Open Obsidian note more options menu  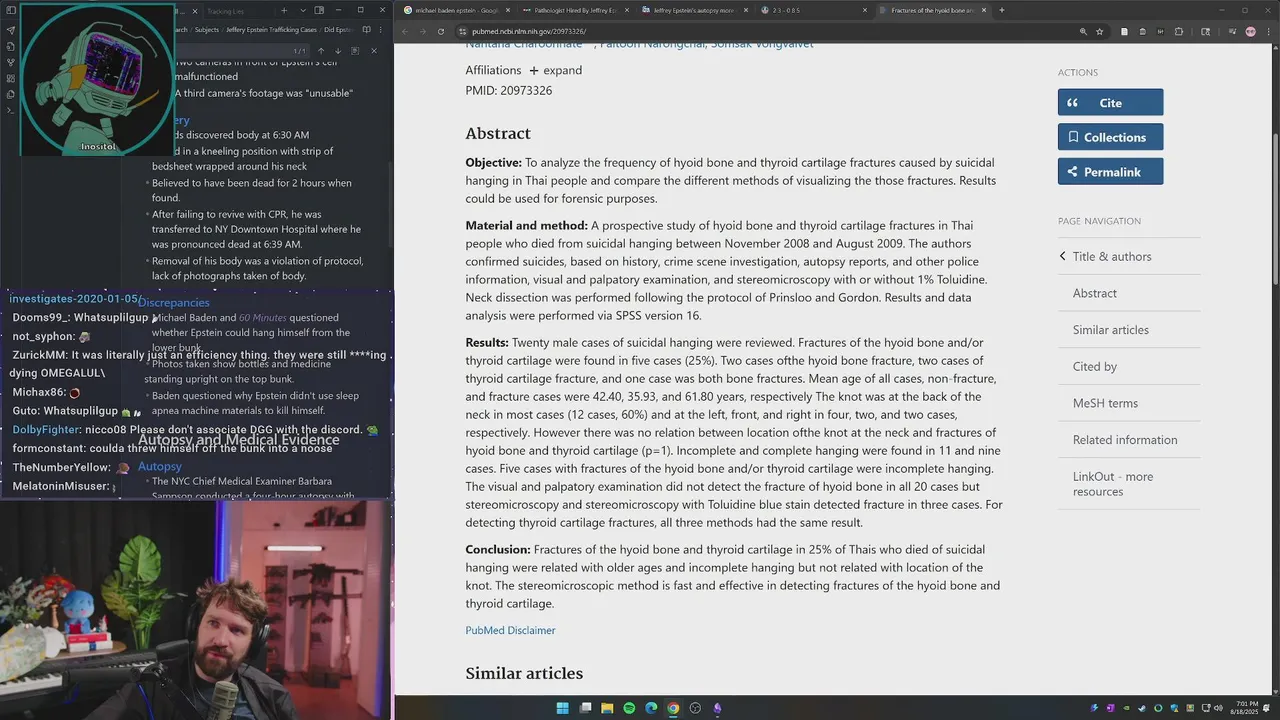[x=381, y=30]
